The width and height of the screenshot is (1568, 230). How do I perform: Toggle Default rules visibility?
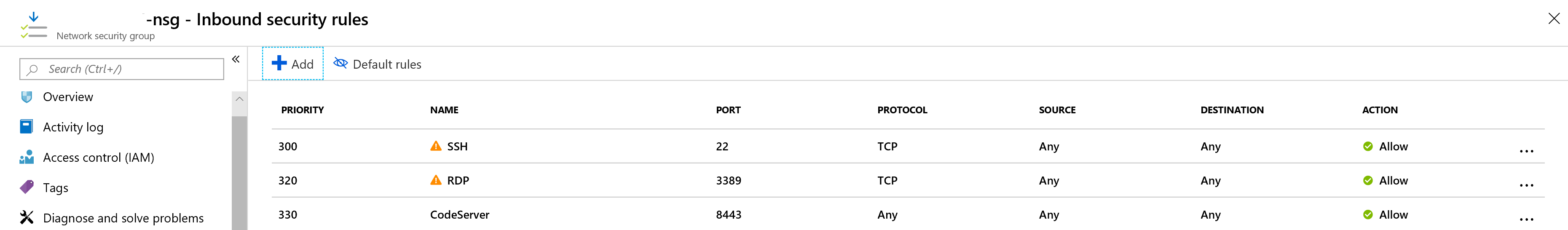click(378, 64)
